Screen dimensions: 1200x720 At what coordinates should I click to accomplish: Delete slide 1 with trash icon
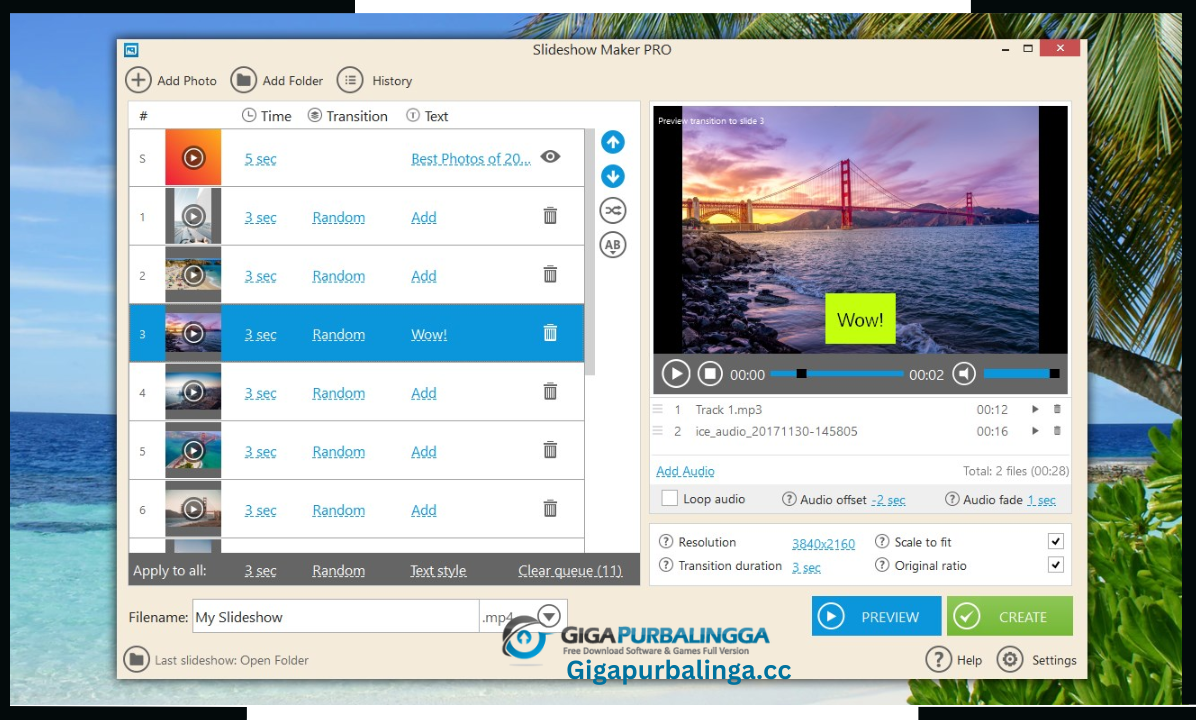550,216
